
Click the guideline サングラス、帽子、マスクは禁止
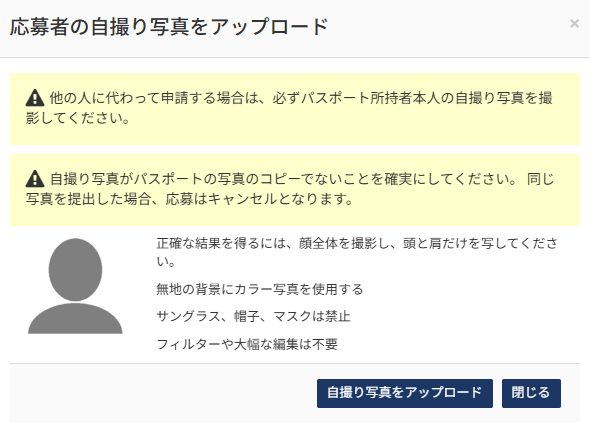tap(253, 316)
